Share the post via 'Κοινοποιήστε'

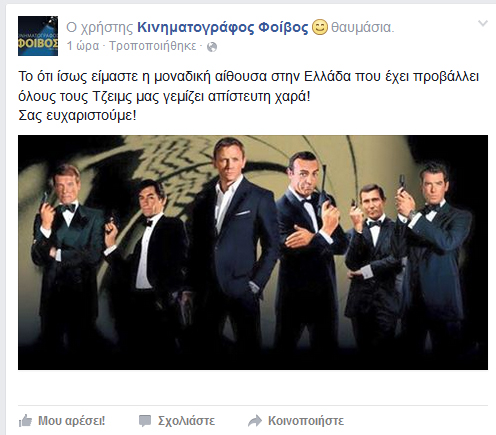(x=306, y=421)
